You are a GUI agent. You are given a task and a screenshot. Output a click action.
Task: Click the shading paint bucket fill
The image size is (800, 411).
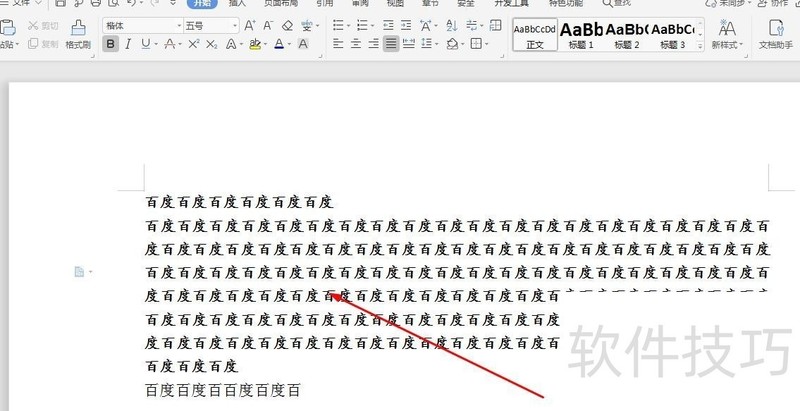coord(452,44)
